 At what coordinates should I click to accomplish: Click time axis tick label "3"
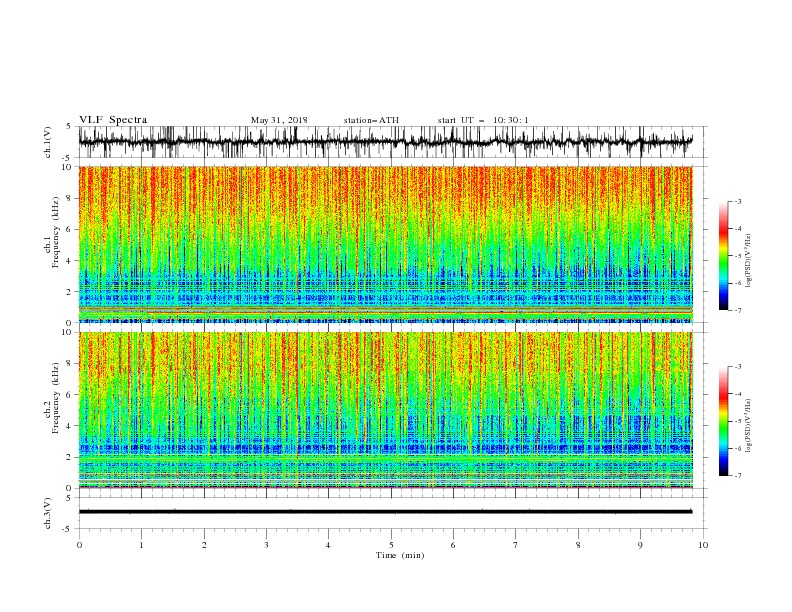[266, 545]
